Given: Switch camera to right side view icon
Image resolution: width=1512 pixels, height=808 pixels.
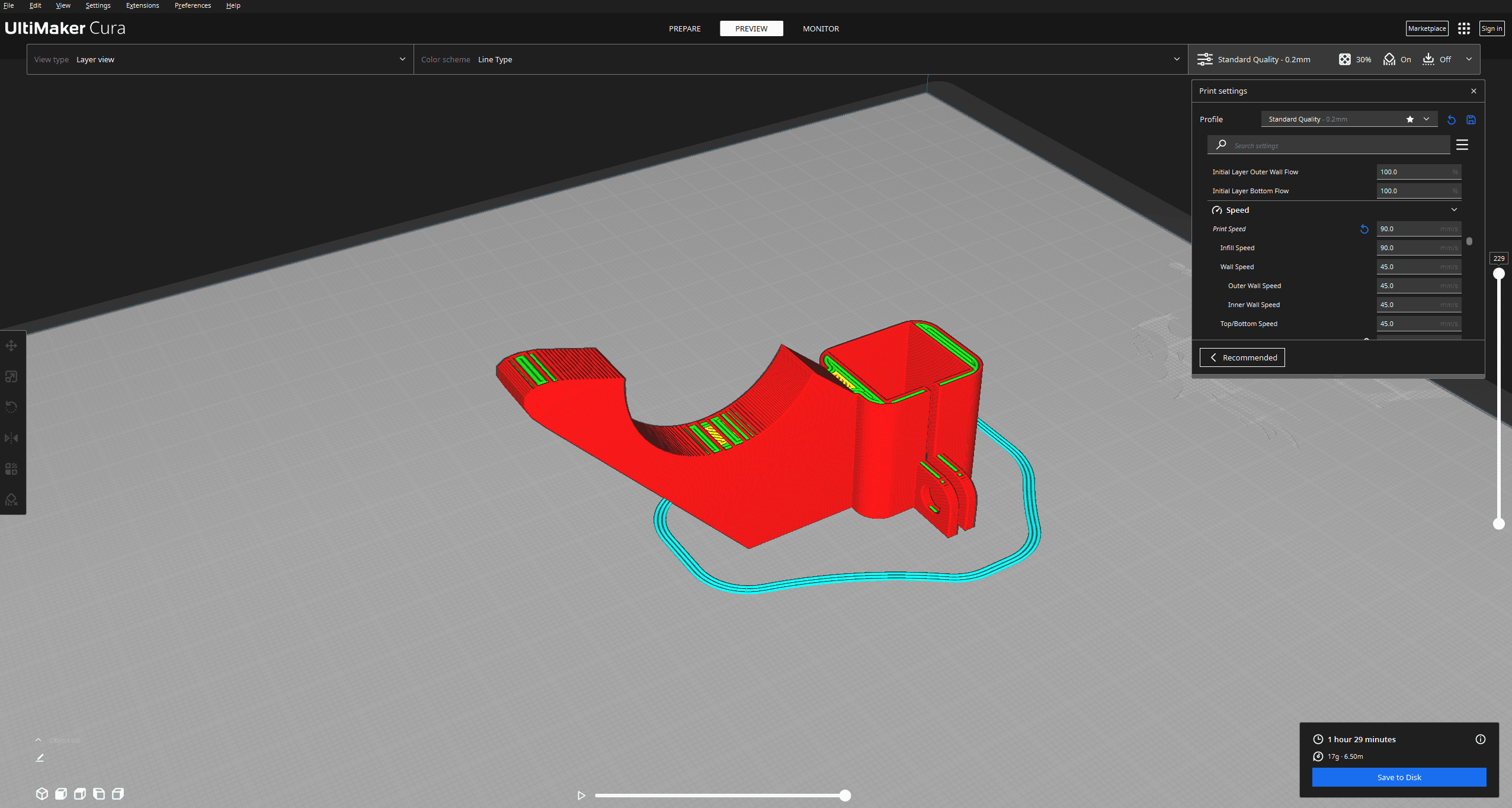Looking at the screenshot, I should click(118, 793).
